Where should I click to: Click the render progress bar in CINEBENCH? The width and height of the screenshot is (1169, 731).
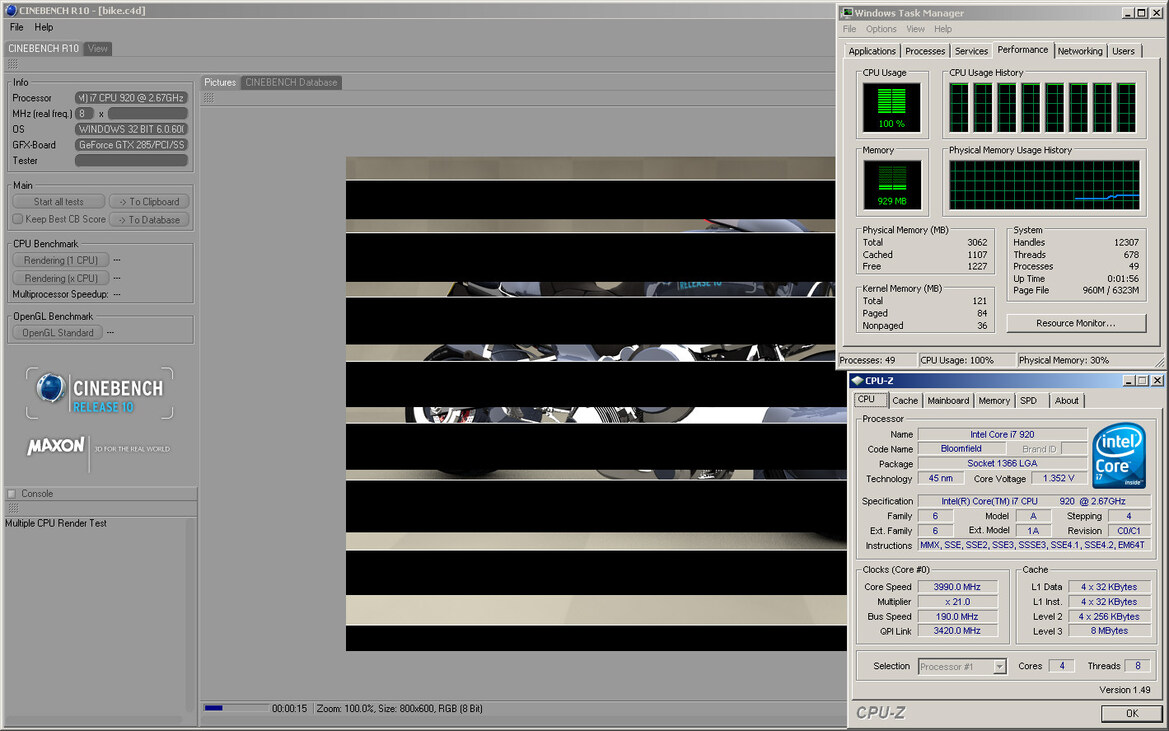click(x=236, y=709)
